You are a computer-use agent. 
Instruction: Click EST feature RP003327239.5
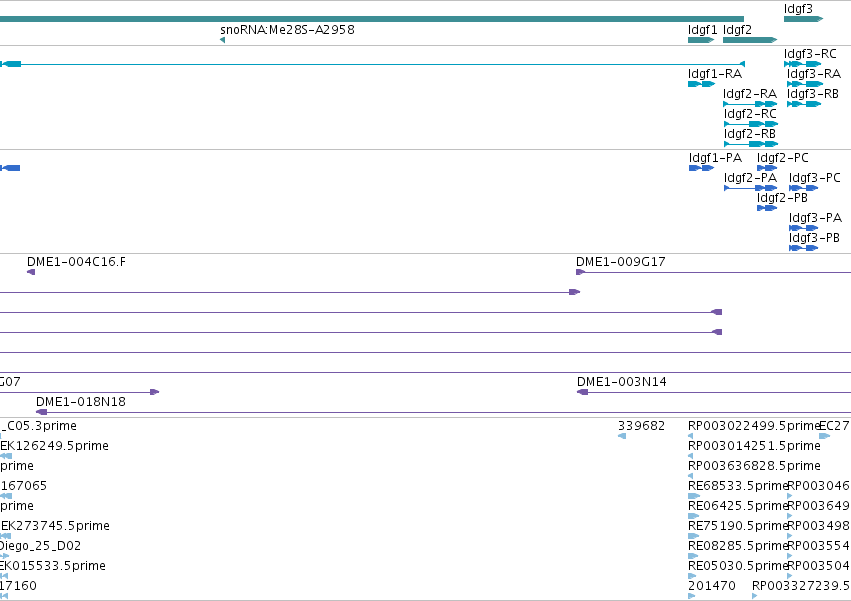pos(755,596)
